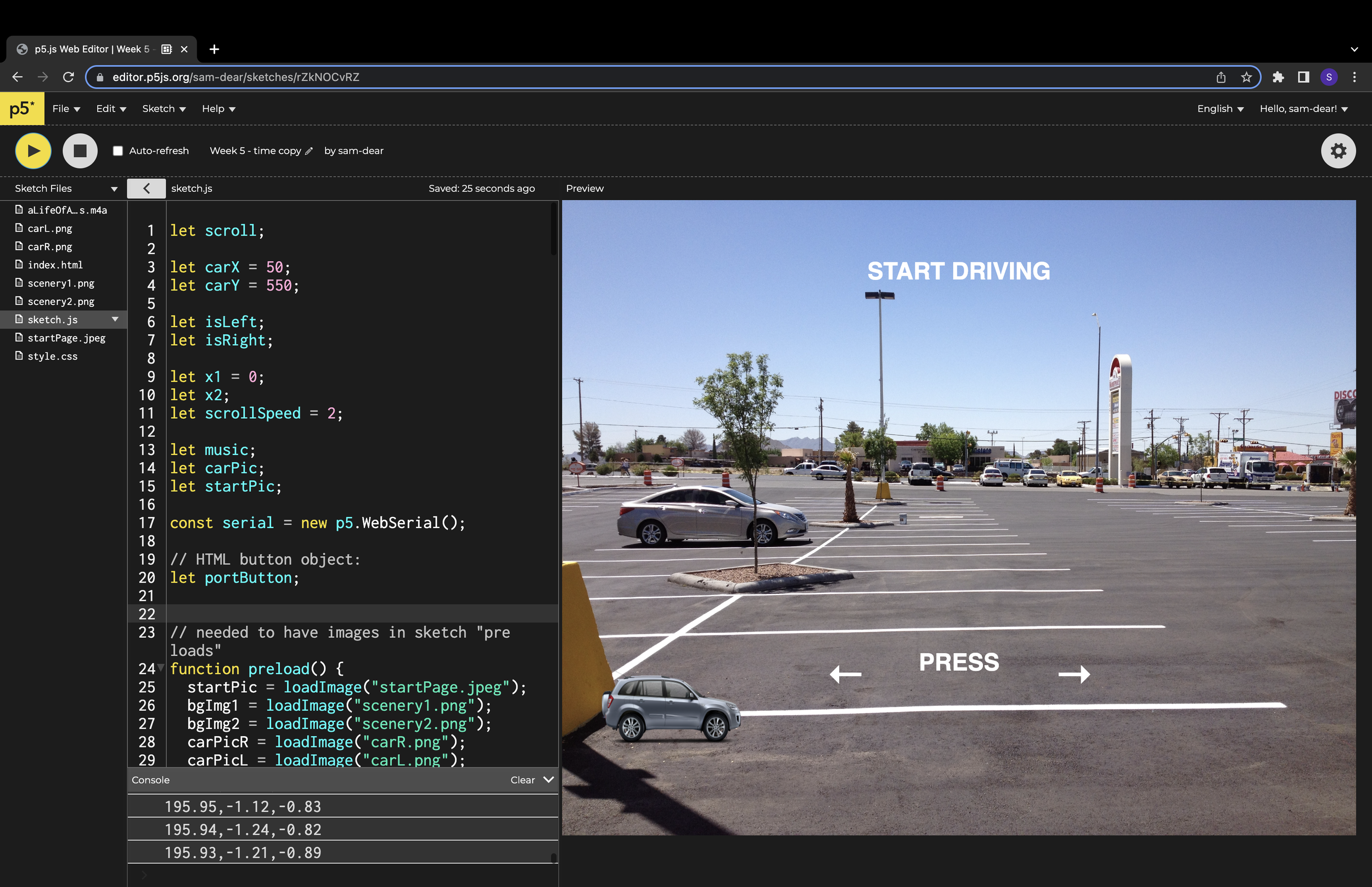Open the English language dropdown
The width and height of the screenshot is (1372, 887).
coord(1220,109)
